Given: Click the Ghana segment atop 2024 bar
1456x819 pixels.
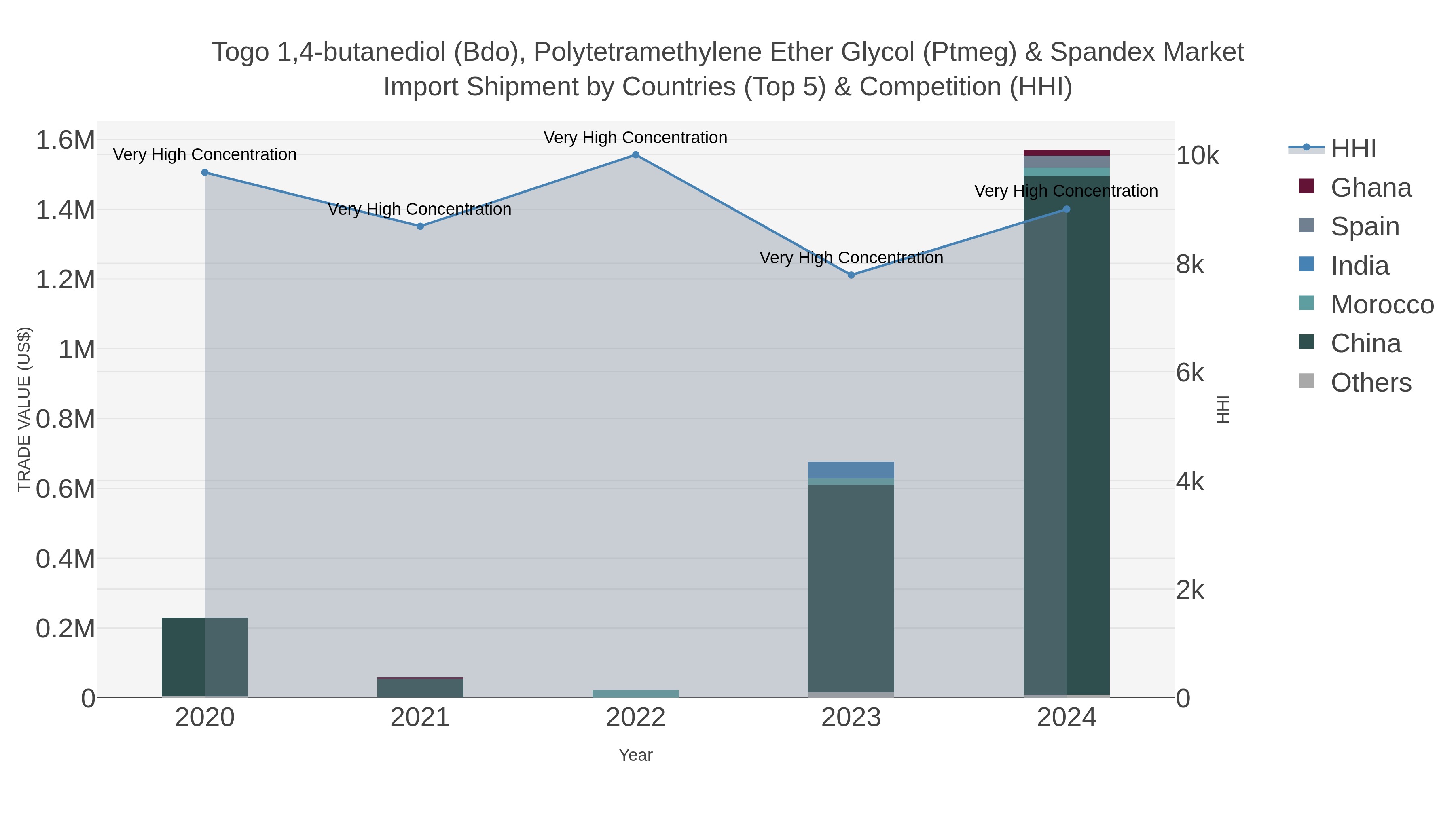Looking at the screenshot, I should (1067, 153).
